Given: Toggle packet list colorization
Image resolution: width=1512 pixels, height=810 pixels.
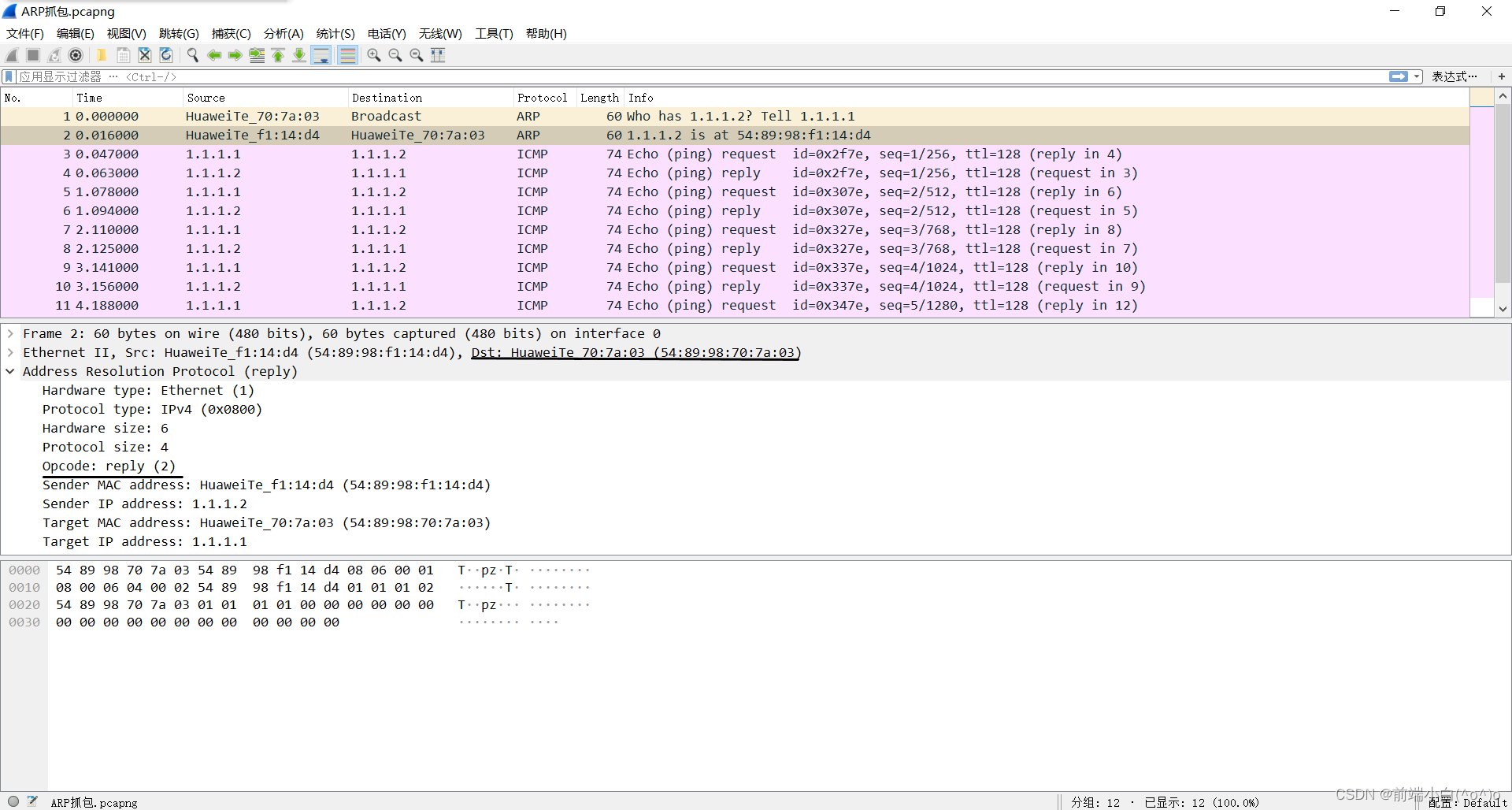Looking at the screenshot, I should pos(347,55).
